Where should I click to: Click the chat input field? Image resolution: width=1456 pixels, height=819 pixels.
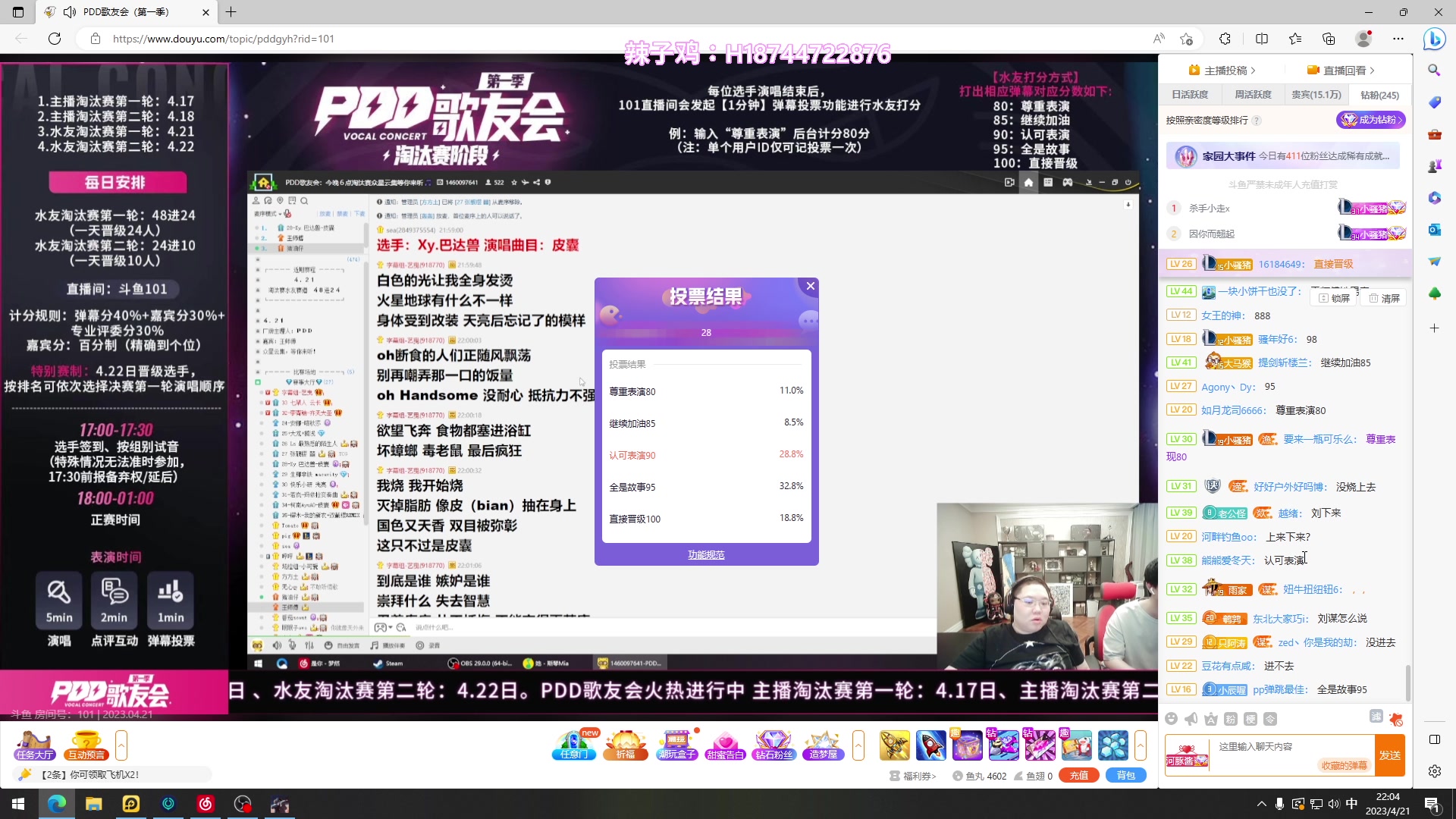click(x=1292, y=755)
